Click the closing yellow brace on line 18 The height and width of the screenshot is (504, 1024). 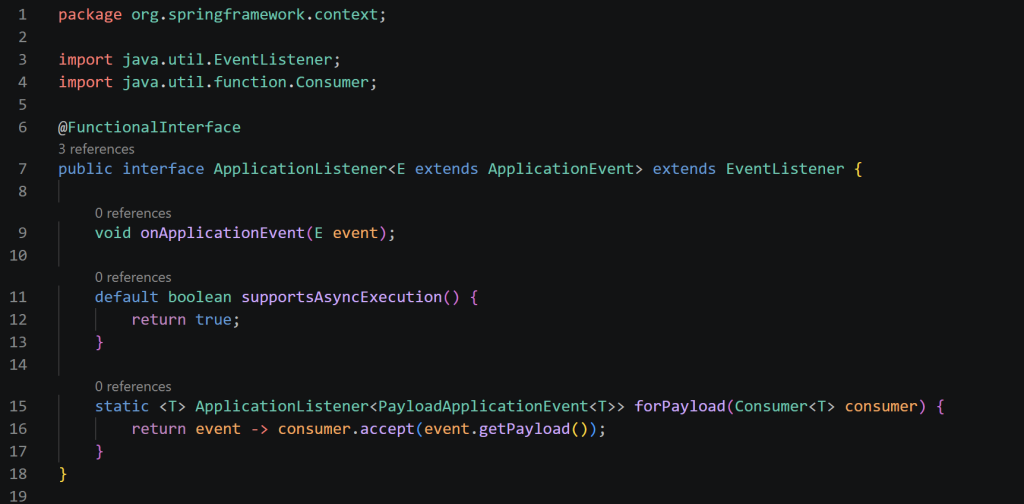pyautogui.click(x=63, y=473)
